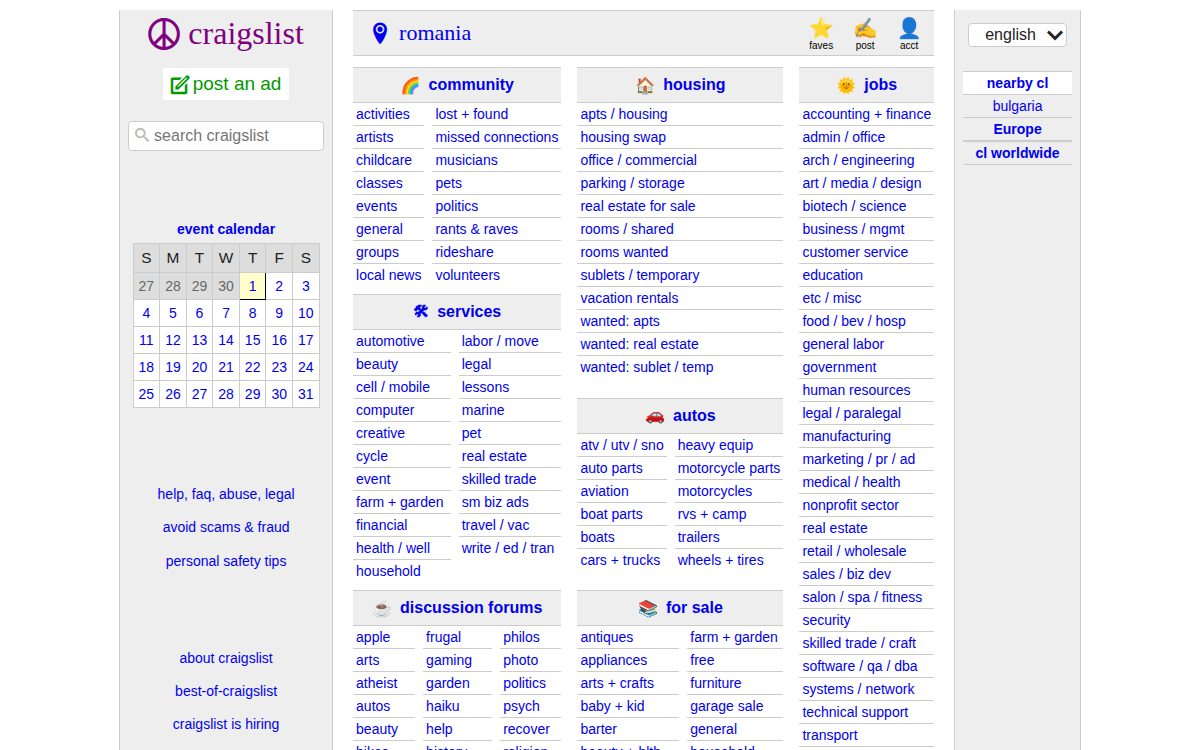
Task: Expand the cl worldwide list
Action: point(1017,153)
